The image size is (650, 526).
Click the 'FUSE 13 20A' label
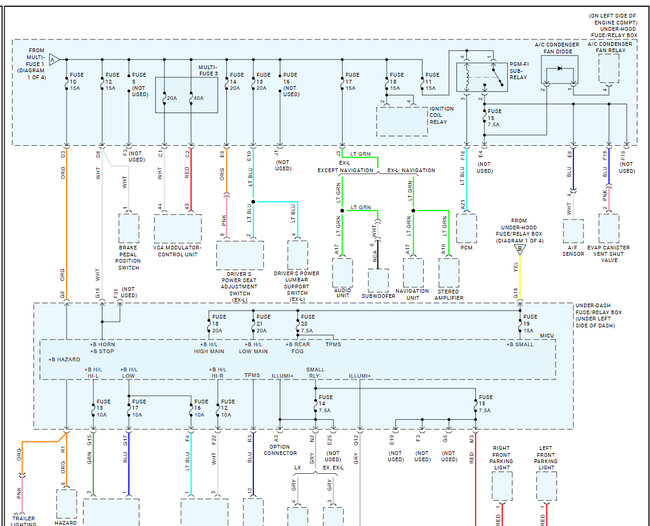pyautogui.click(x=263, y=82)
